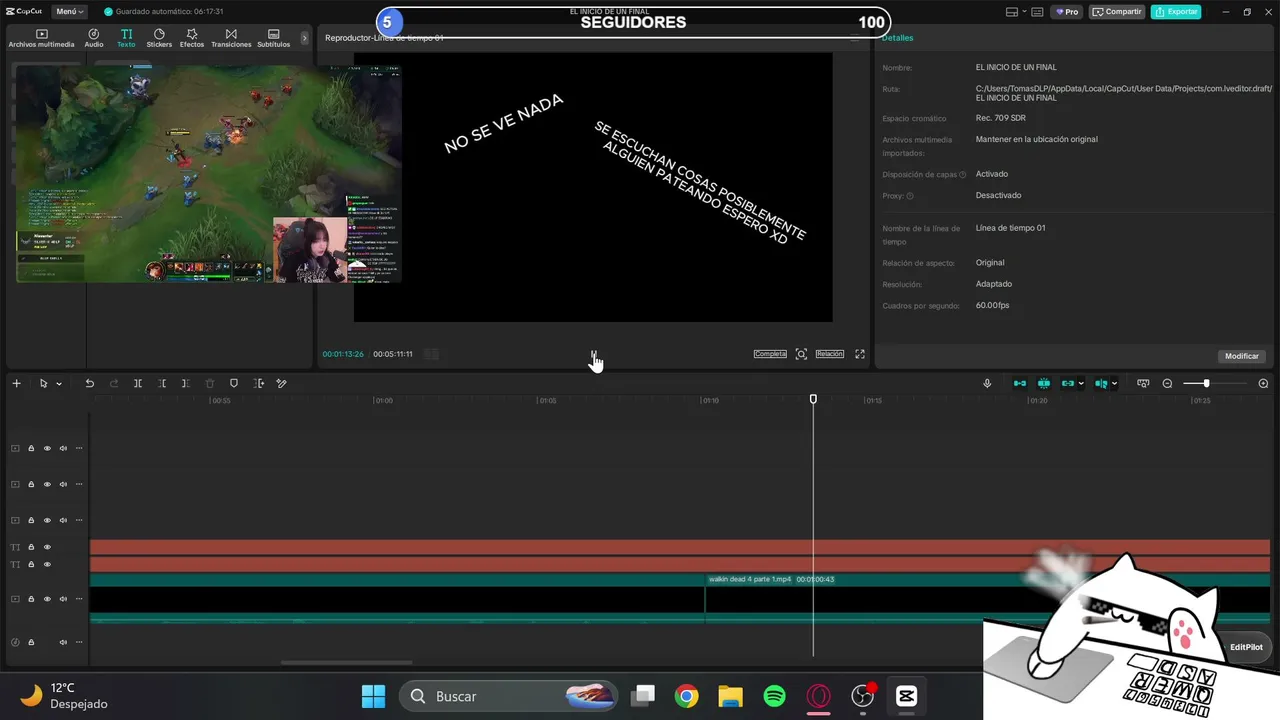Enter fullscreen preview in the player
This screenshot has width=1280, height=720.
(859, 354)
